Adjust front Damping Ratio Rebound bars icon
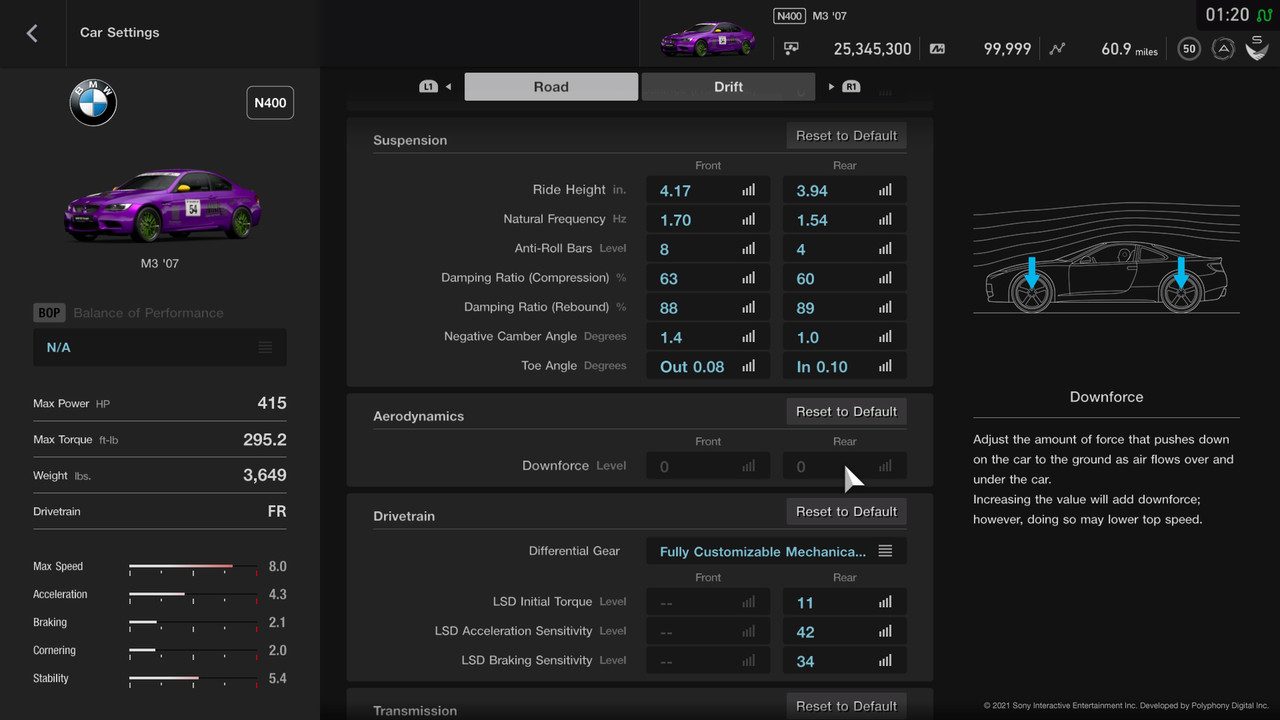This screenshot has width=1280, height=720. pos(748,307)
